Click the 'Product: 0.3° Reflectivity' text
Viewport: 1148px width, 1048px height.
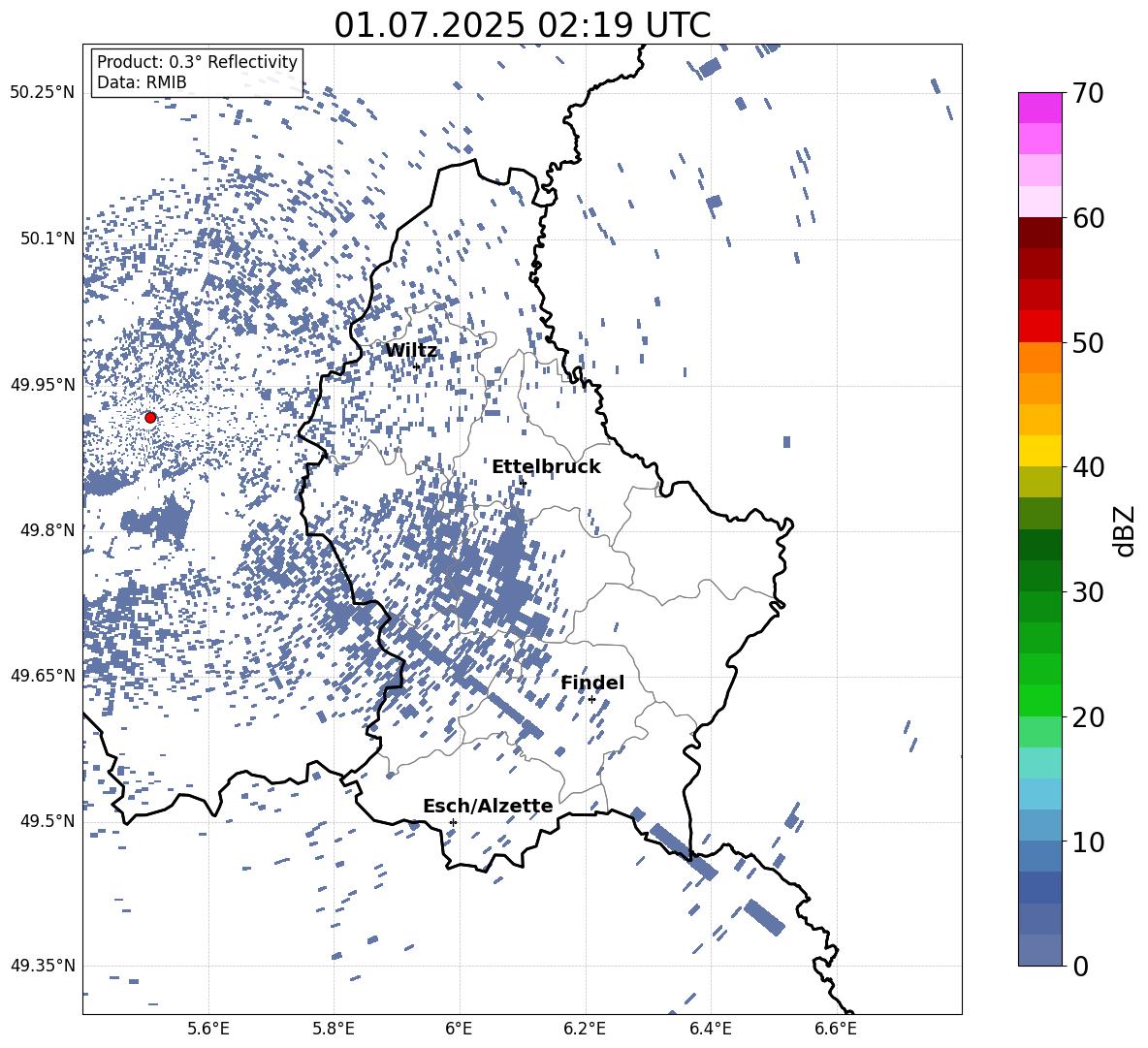pyautogui.click(x=197, y=62)
